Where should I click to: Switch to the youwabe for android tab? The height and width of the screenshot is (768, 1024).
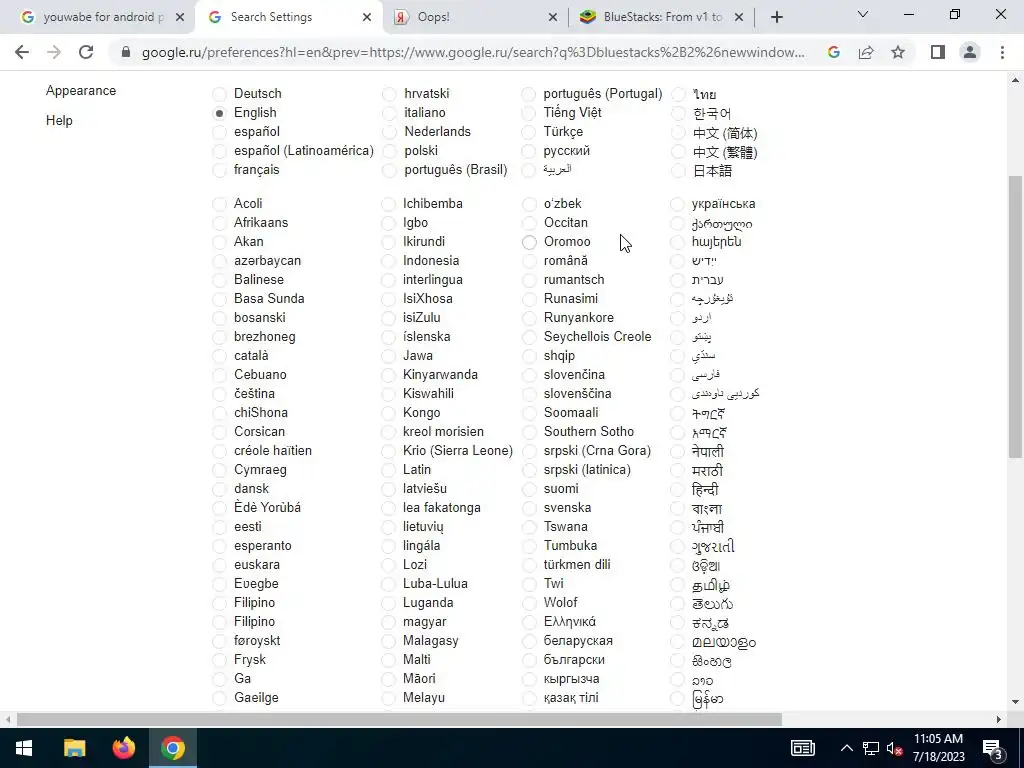click(x=96, y=17)
